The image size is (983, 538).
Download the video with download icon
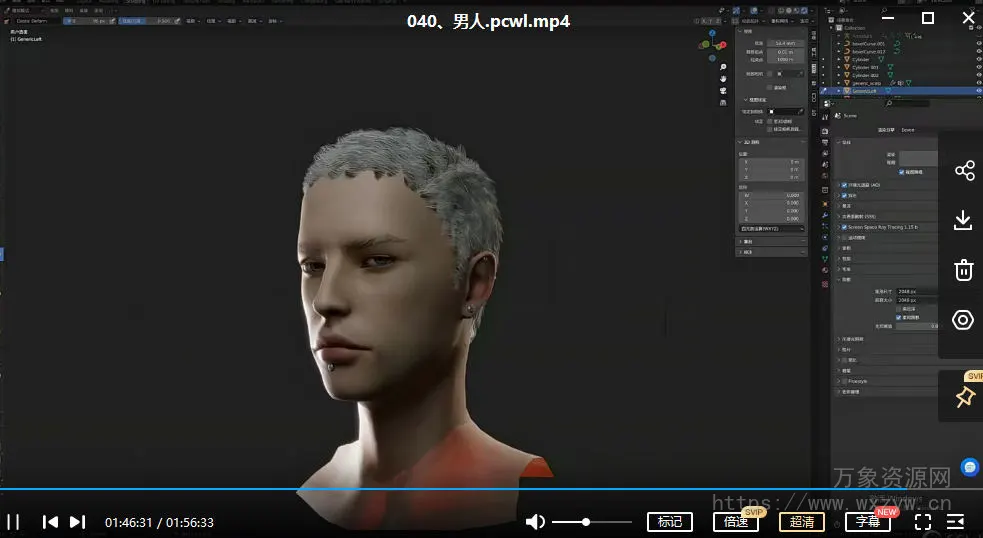(x=964, y=220)
